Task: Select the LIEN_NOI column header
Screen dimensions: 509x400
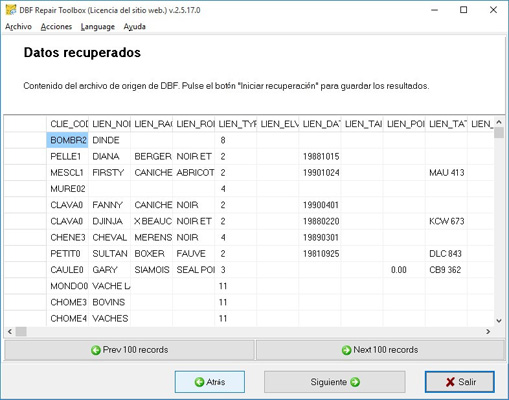Action: pos(110,124)
